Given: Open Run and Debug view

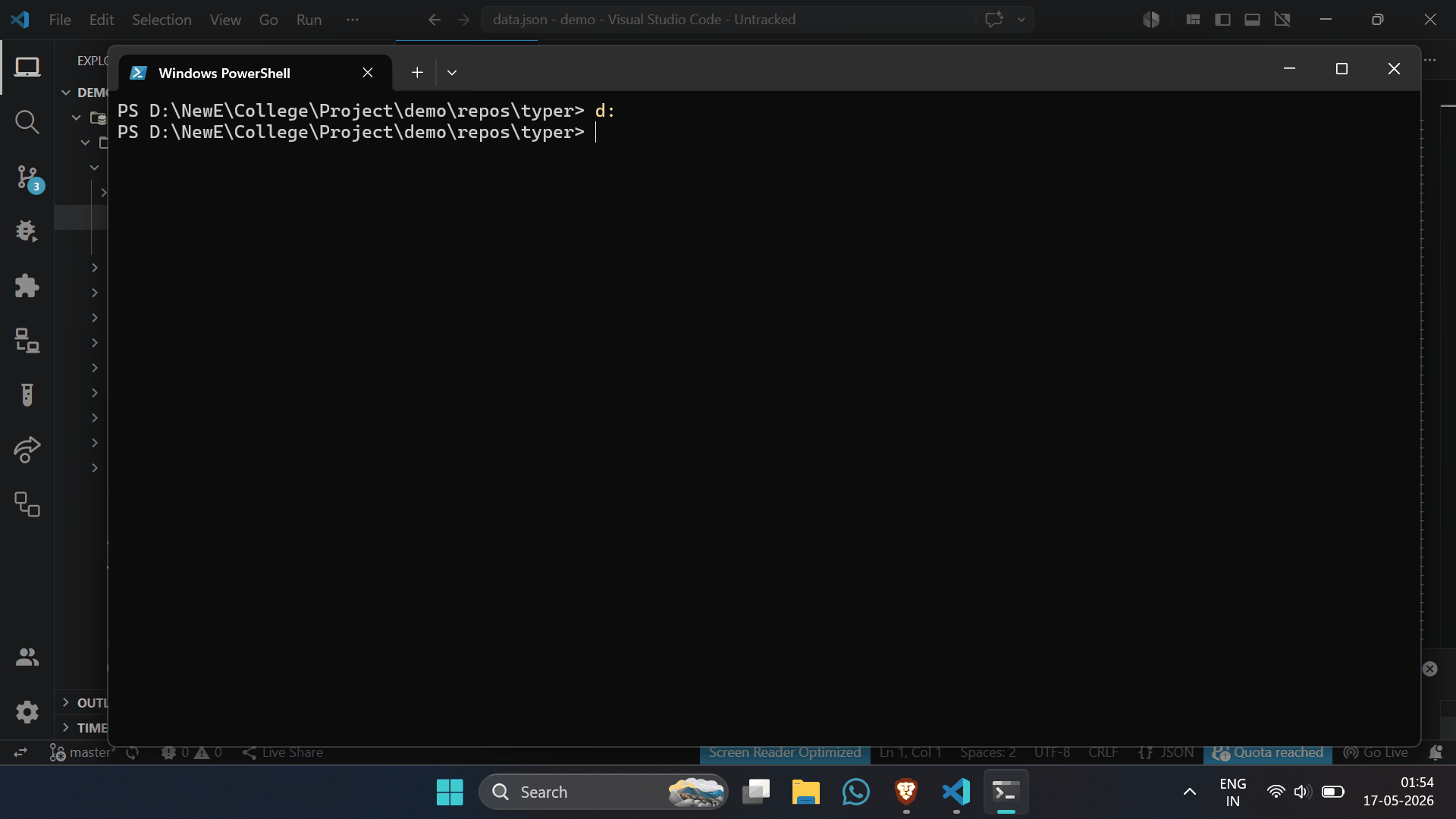Looking at the screenshot, I should click(x=27, y=231).
